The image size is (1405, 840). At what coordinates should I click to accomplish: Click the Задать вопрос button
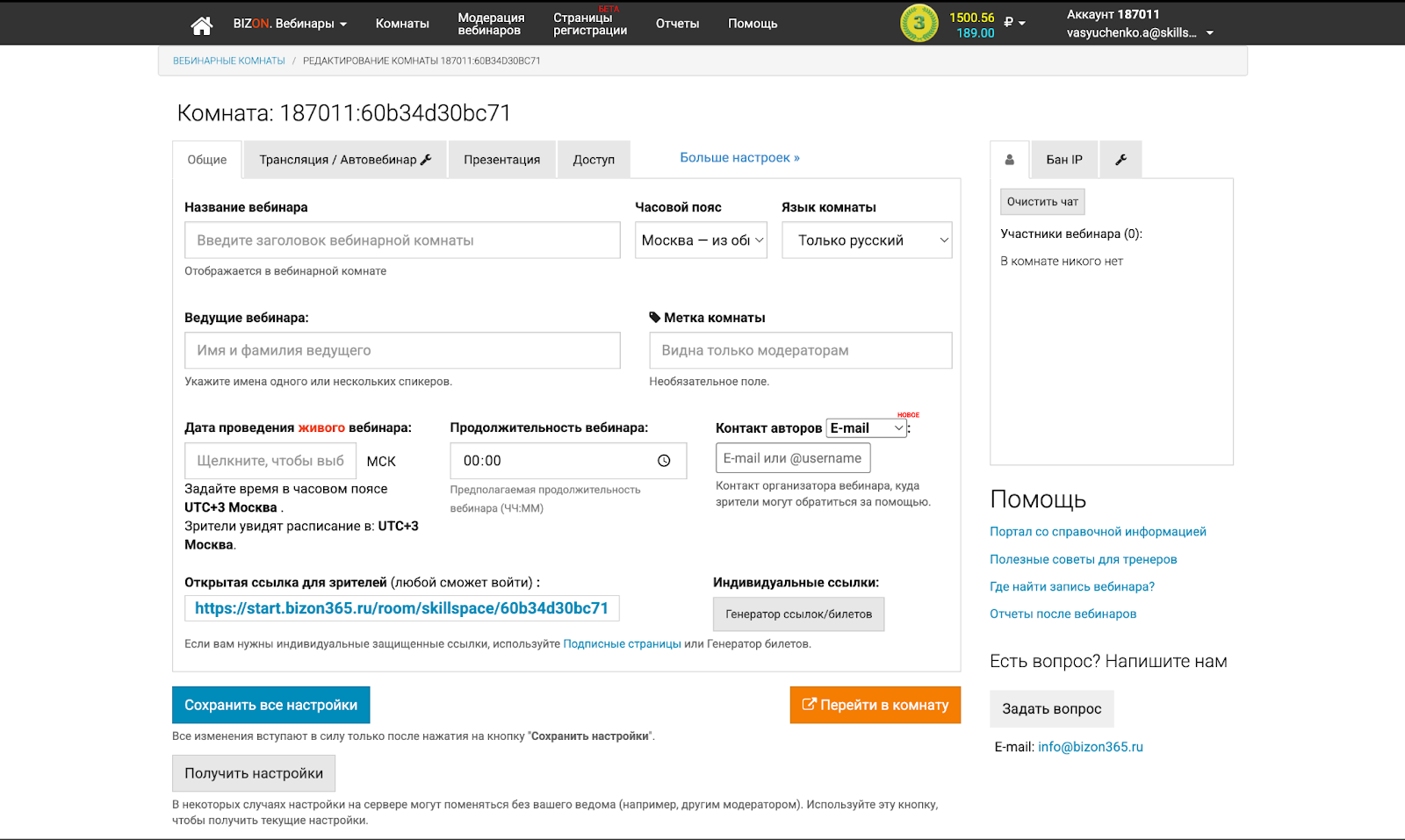coord(1052,709)
